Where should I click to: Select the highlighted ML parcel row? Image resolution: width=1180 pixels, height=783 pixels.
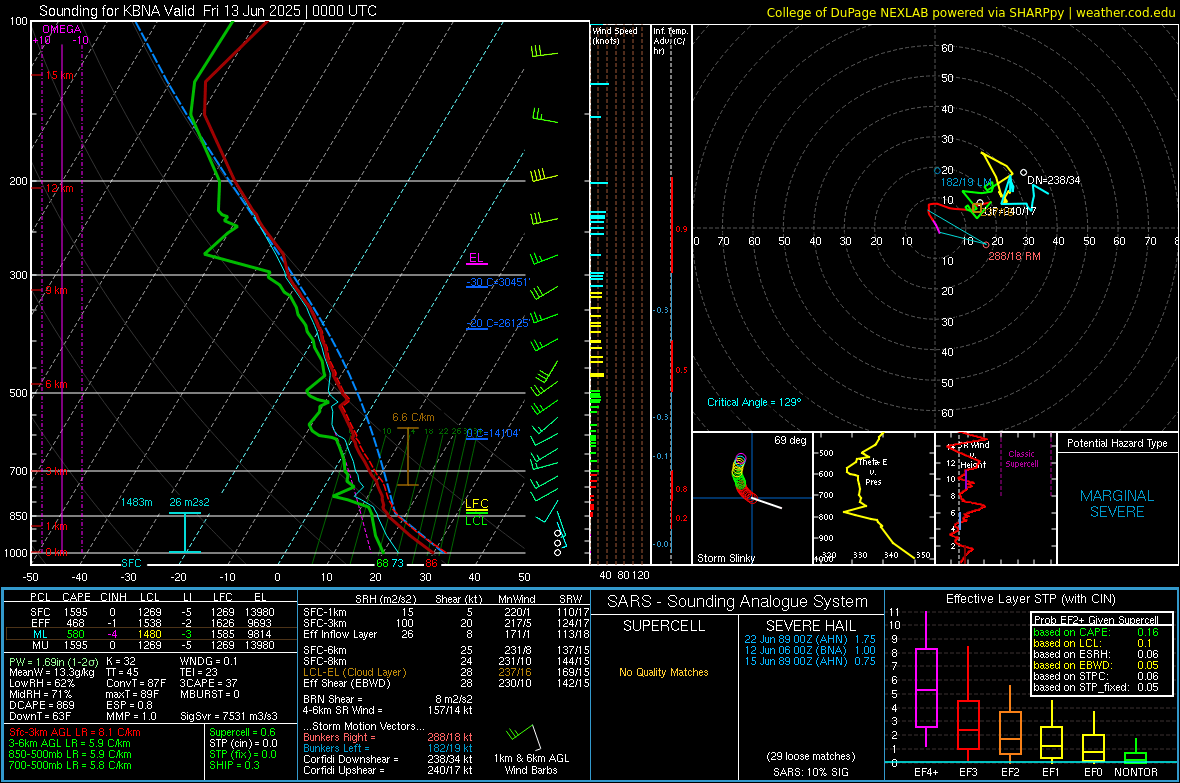[151, 634]
